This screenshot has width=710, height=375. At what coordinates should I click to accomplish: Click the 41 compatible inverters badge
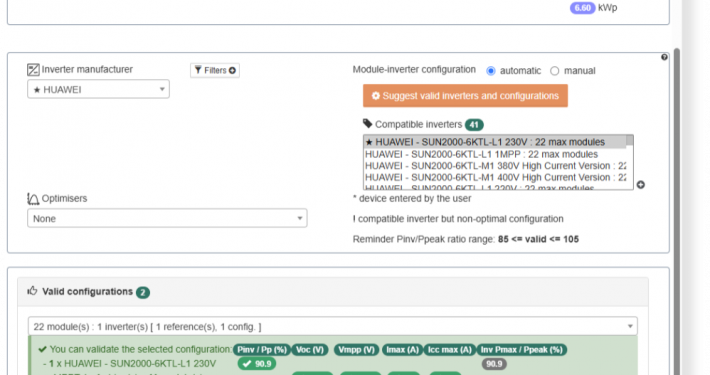coord(474,125)
